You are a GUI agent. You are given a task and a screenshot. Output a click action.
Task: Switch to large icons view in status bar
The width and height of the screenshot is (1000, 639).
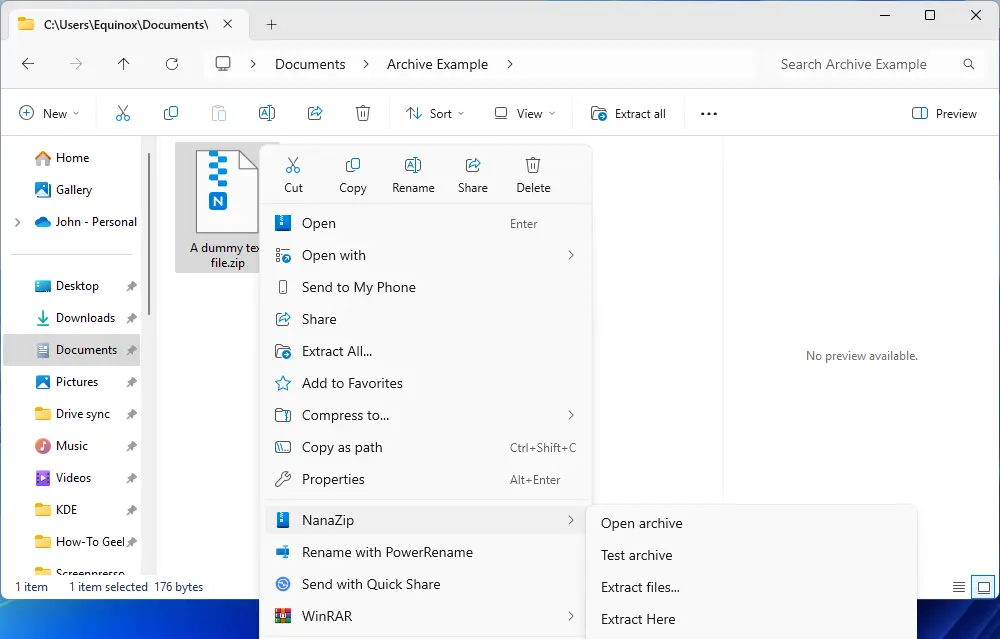tap(983, 587)
